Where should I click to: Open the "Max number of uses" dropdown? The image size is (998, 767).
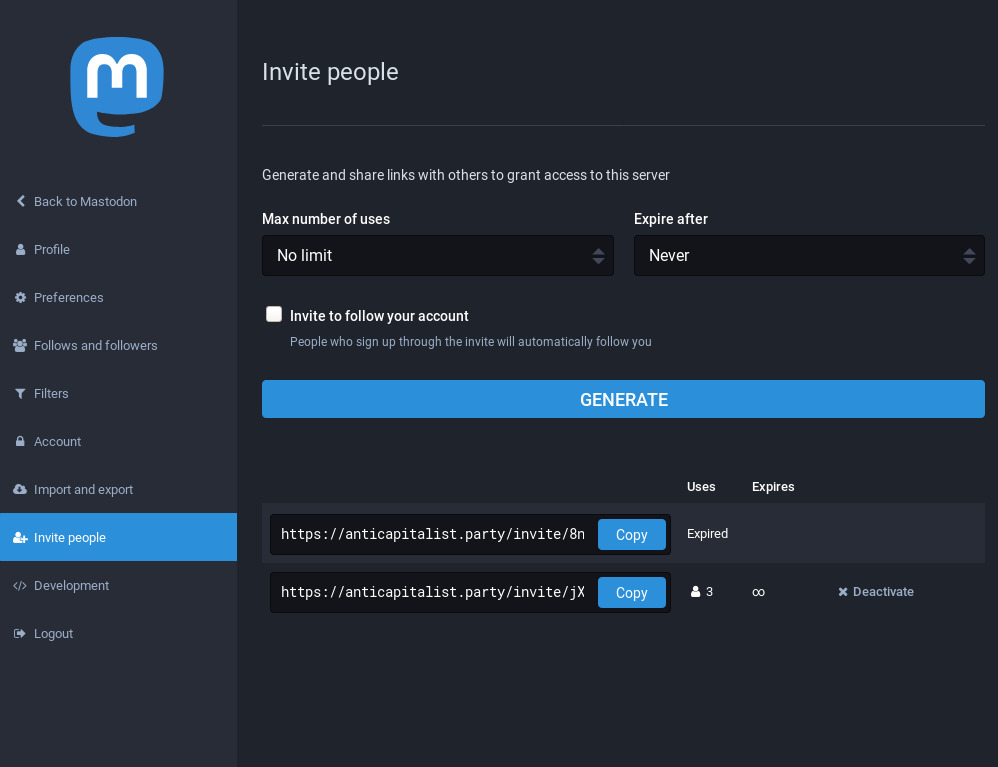438,255
